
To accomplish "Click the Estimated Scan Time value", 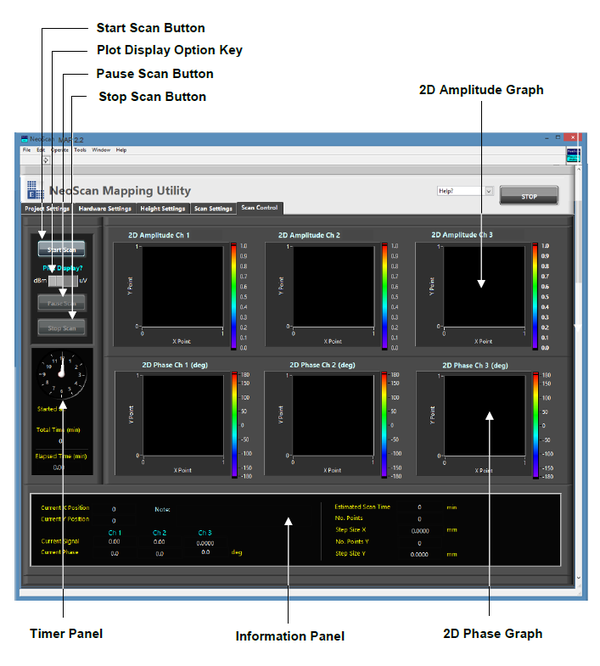I will (420, 507).
